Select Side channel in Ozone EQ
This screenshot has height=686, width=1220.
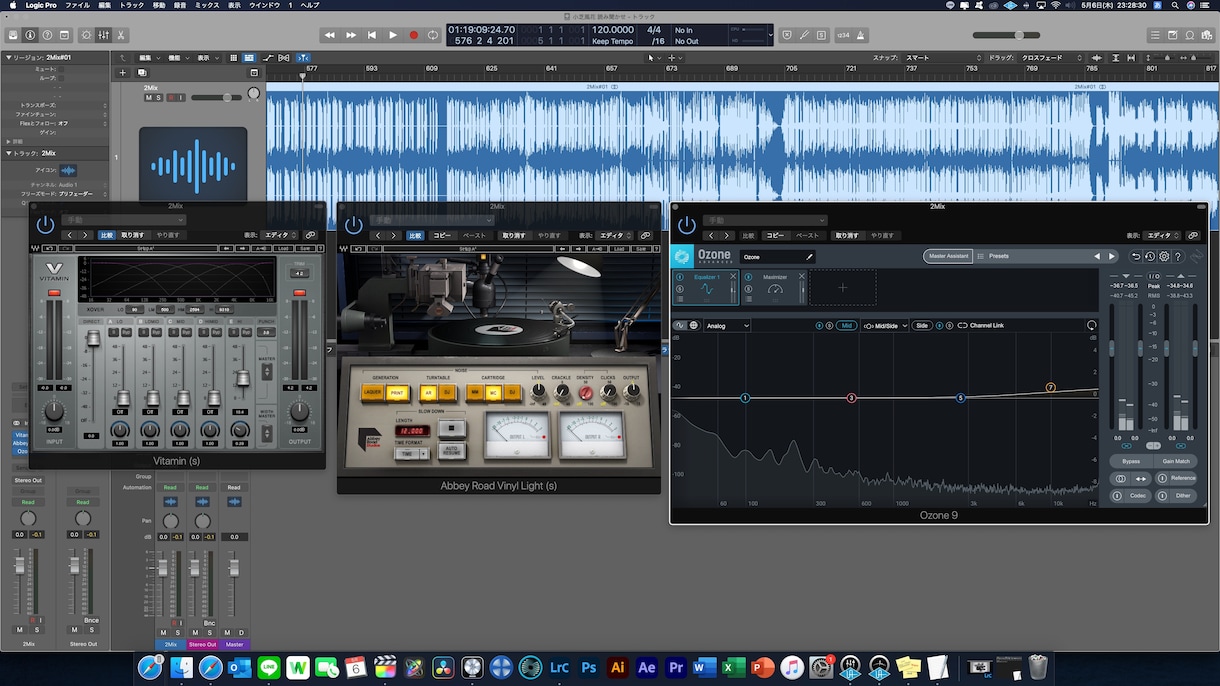coord(921,325)
